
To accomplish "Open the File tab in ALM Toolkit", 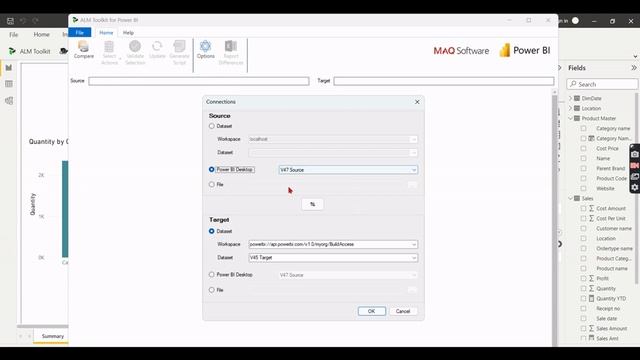I will coord(80,33).
